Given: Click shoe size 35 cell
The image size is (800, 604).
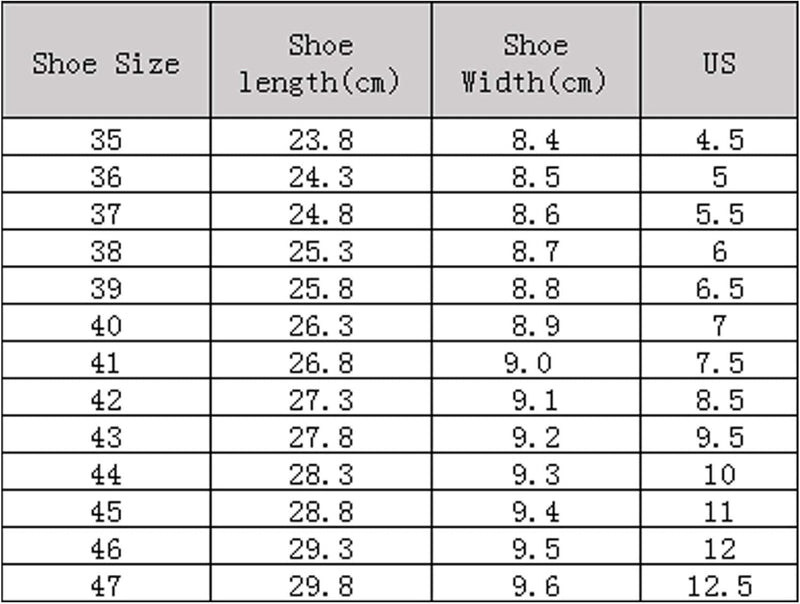Looking at the screenshot, I should [x=106, y=140].
